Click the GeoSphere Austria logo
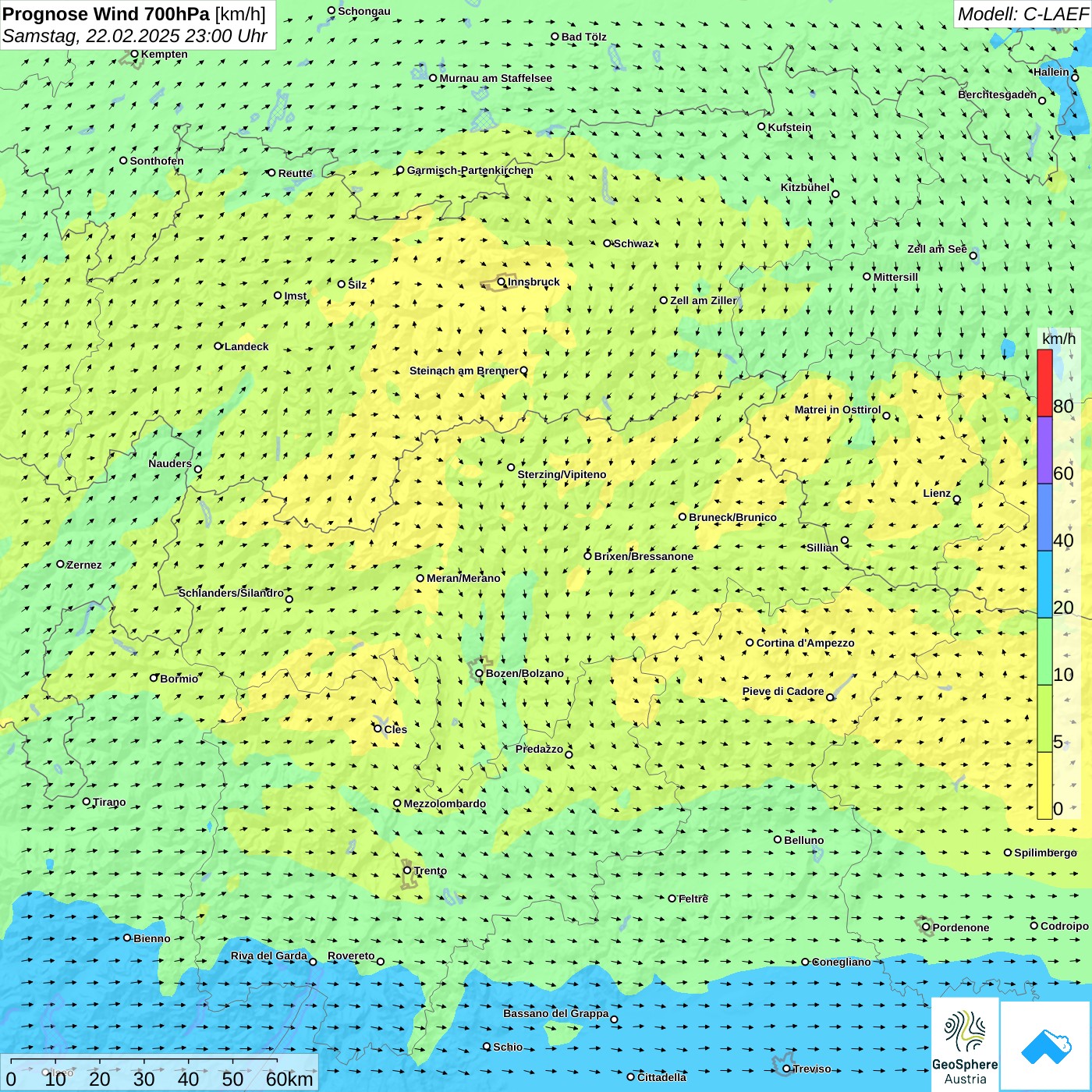 [965, 1044]
